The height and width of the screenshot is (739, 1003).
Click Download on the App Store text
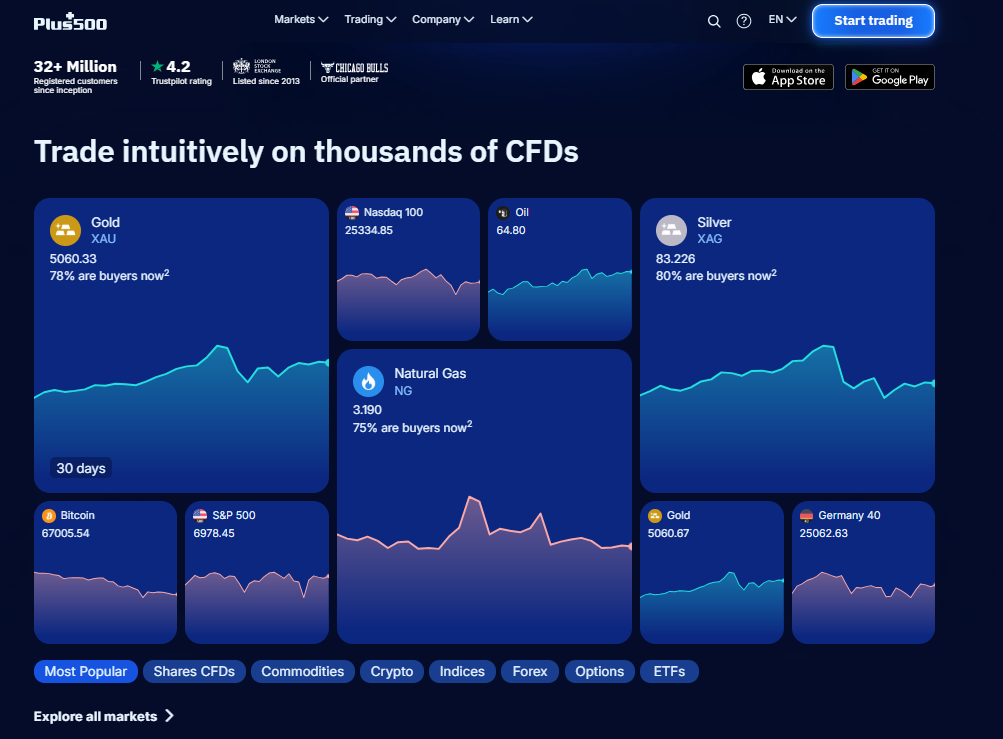tap(798, 77)
